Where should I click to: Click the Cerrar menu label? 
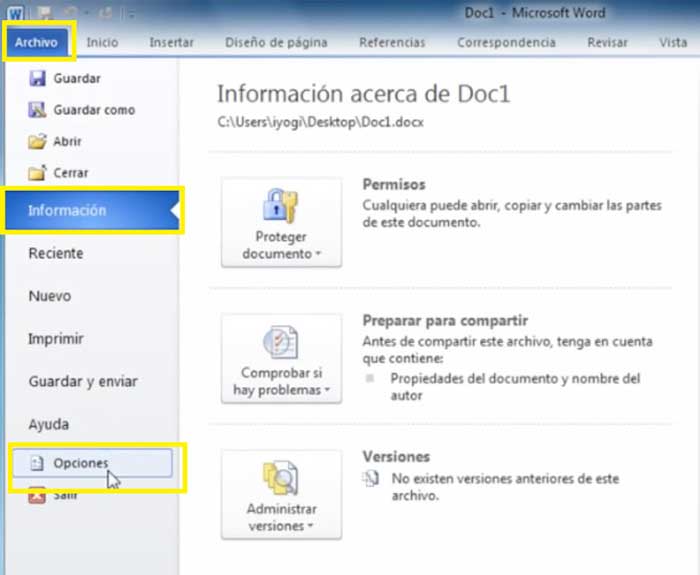pyautogui.click(x=71, y=173)
